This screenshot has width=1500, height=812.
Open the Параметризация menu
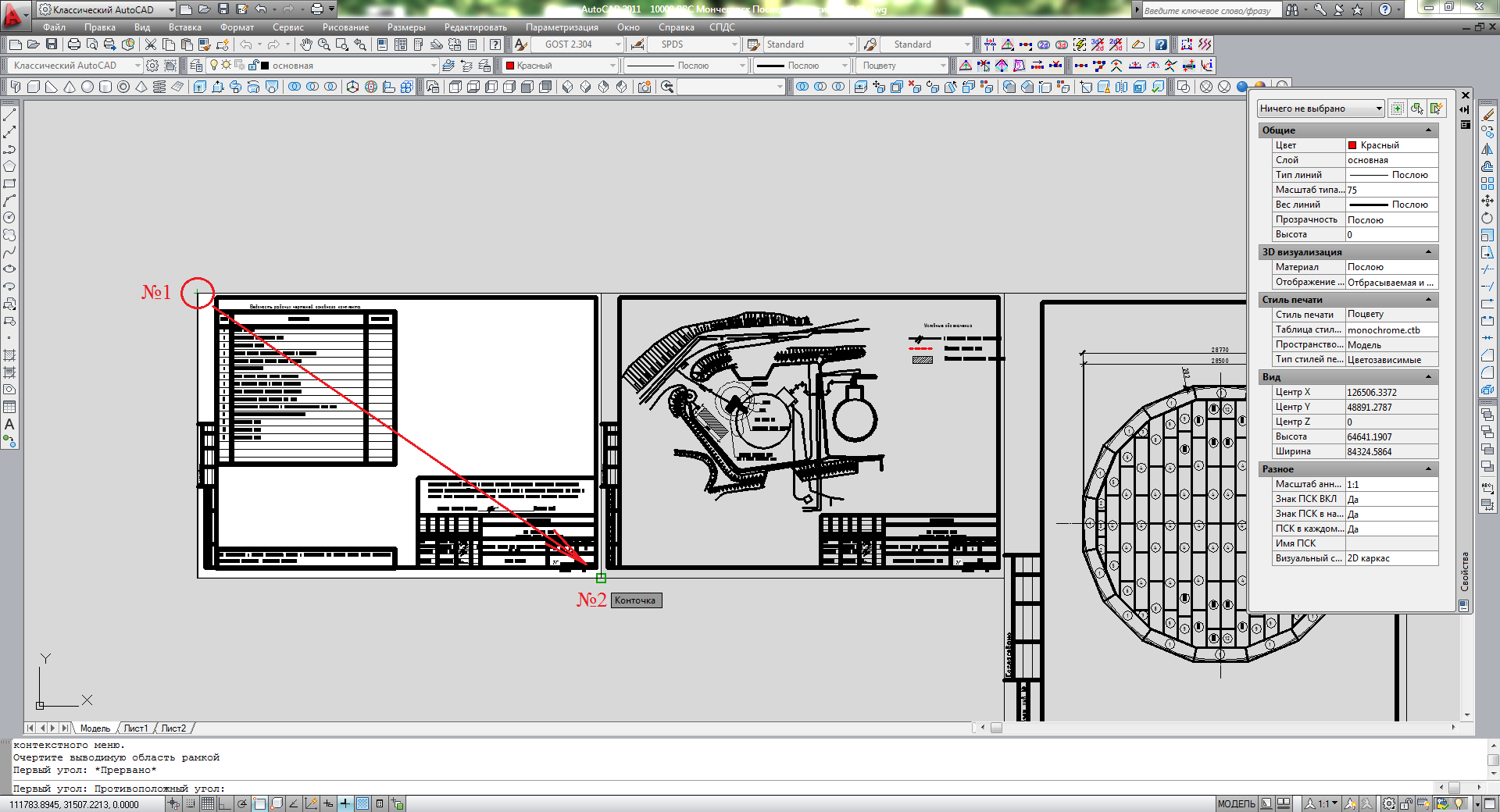tap(562, 27)
